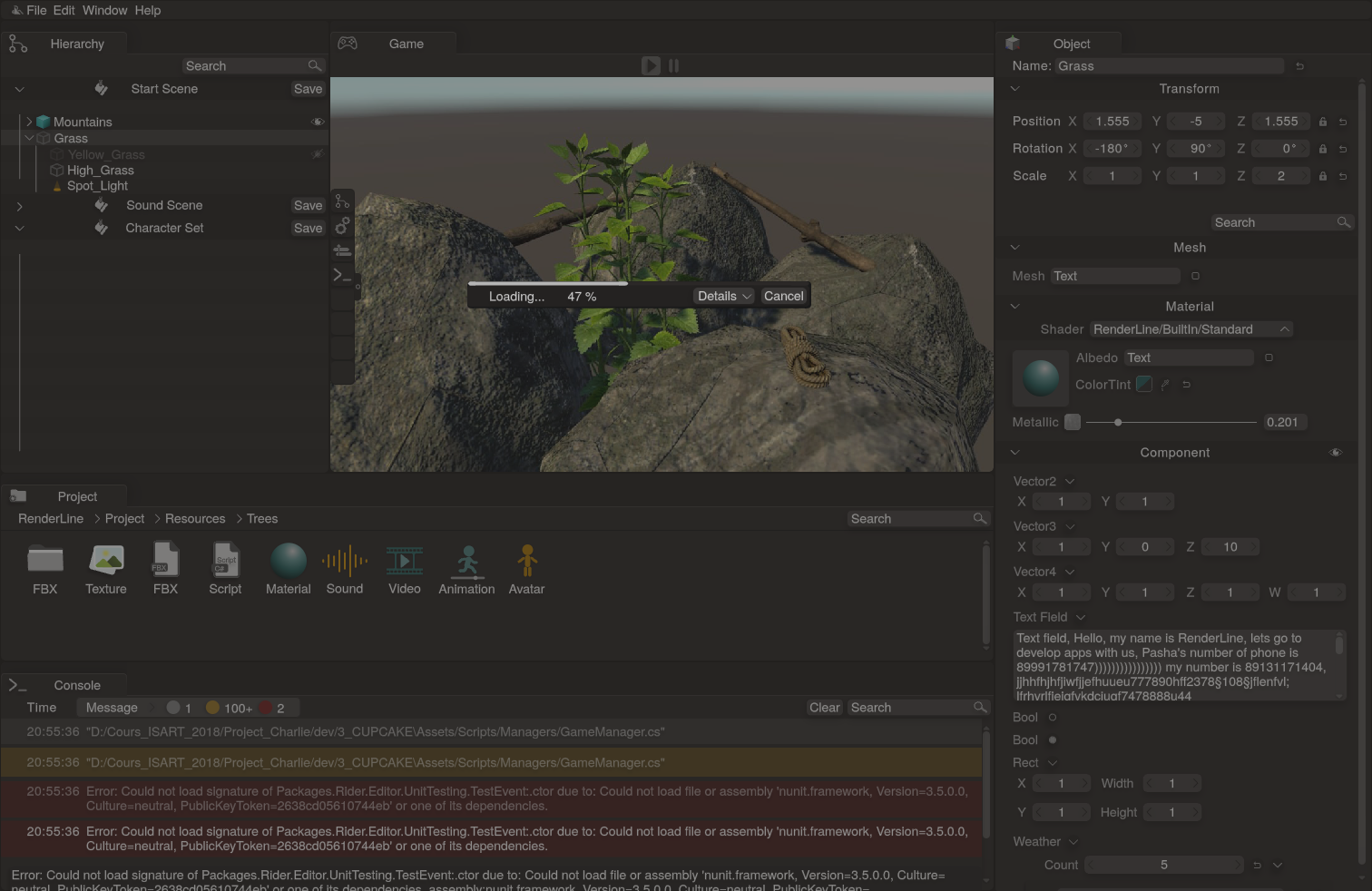The image size is (1372, 891).
Task: Click the Script asset icon
Action: coord(225,561)
